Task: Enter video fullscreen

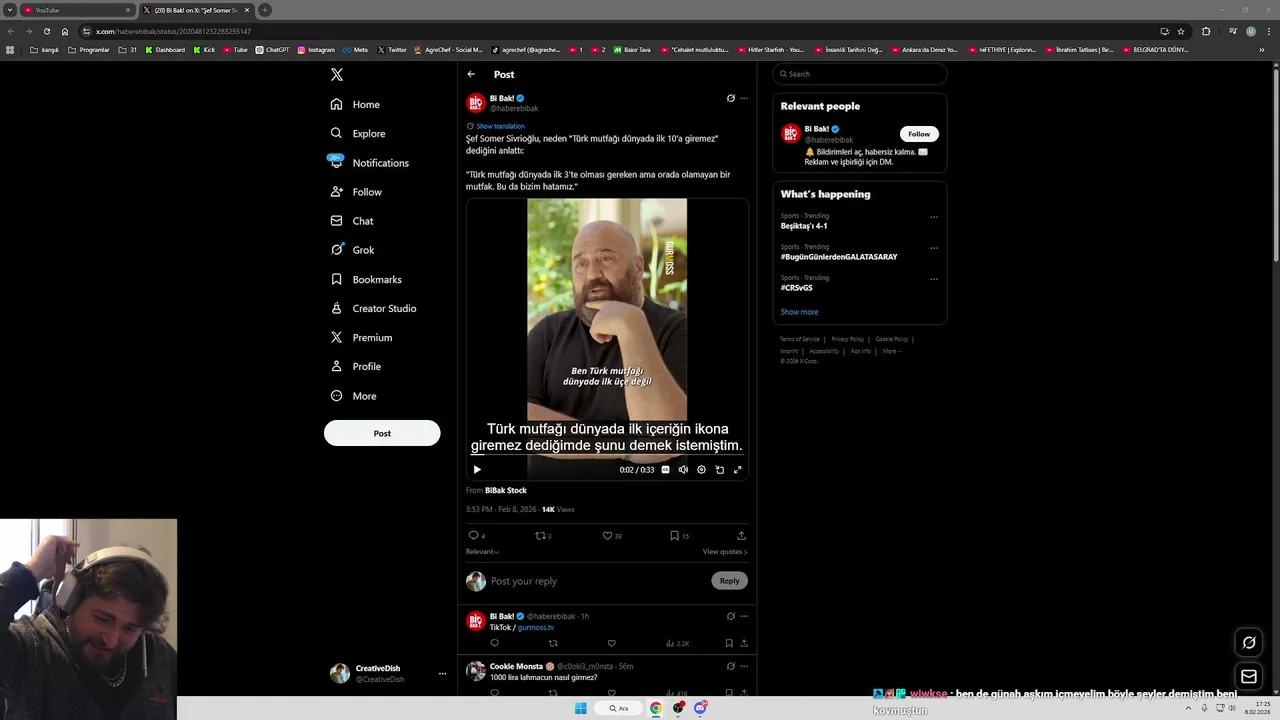Action: [738, 469]
